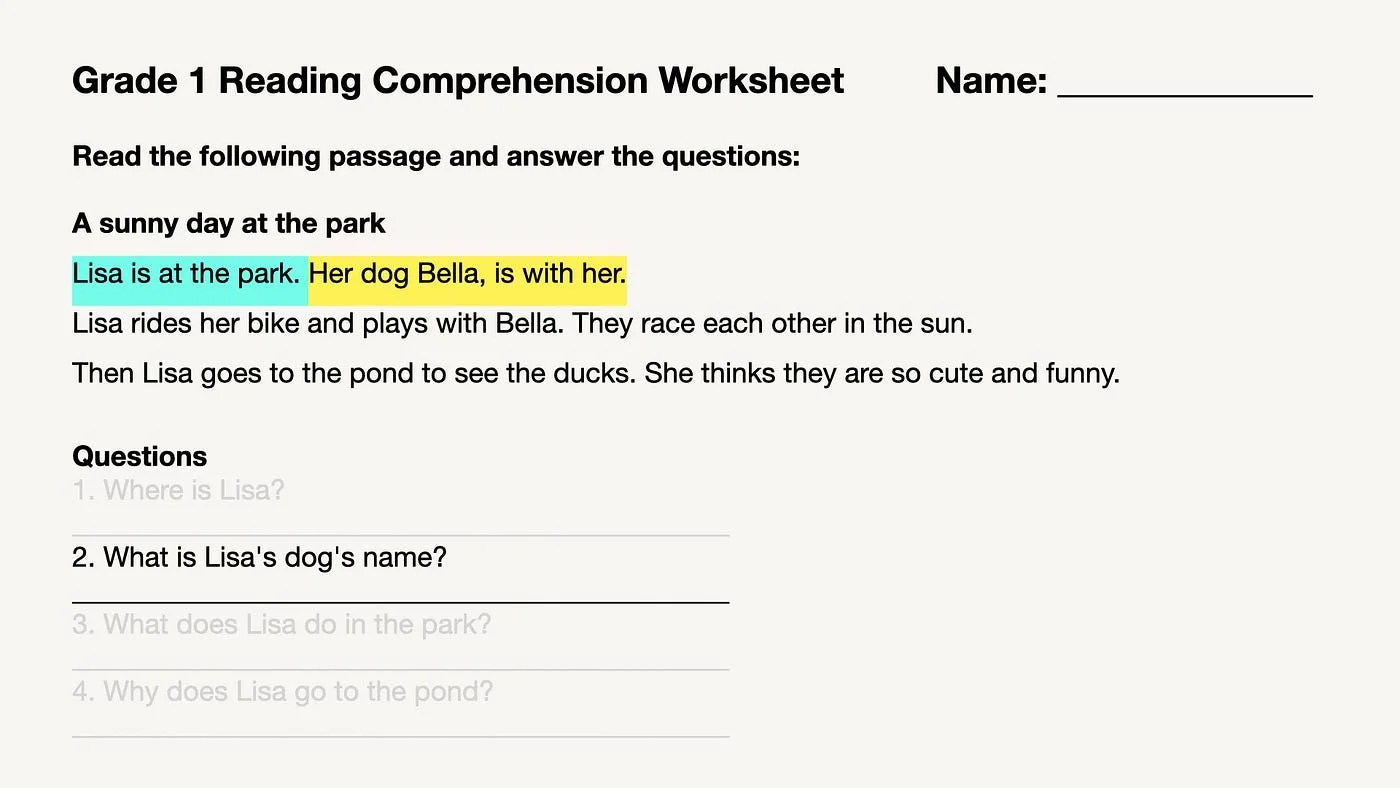
Task: Click the "Questions" heading
Action: (x=140, y=457)
